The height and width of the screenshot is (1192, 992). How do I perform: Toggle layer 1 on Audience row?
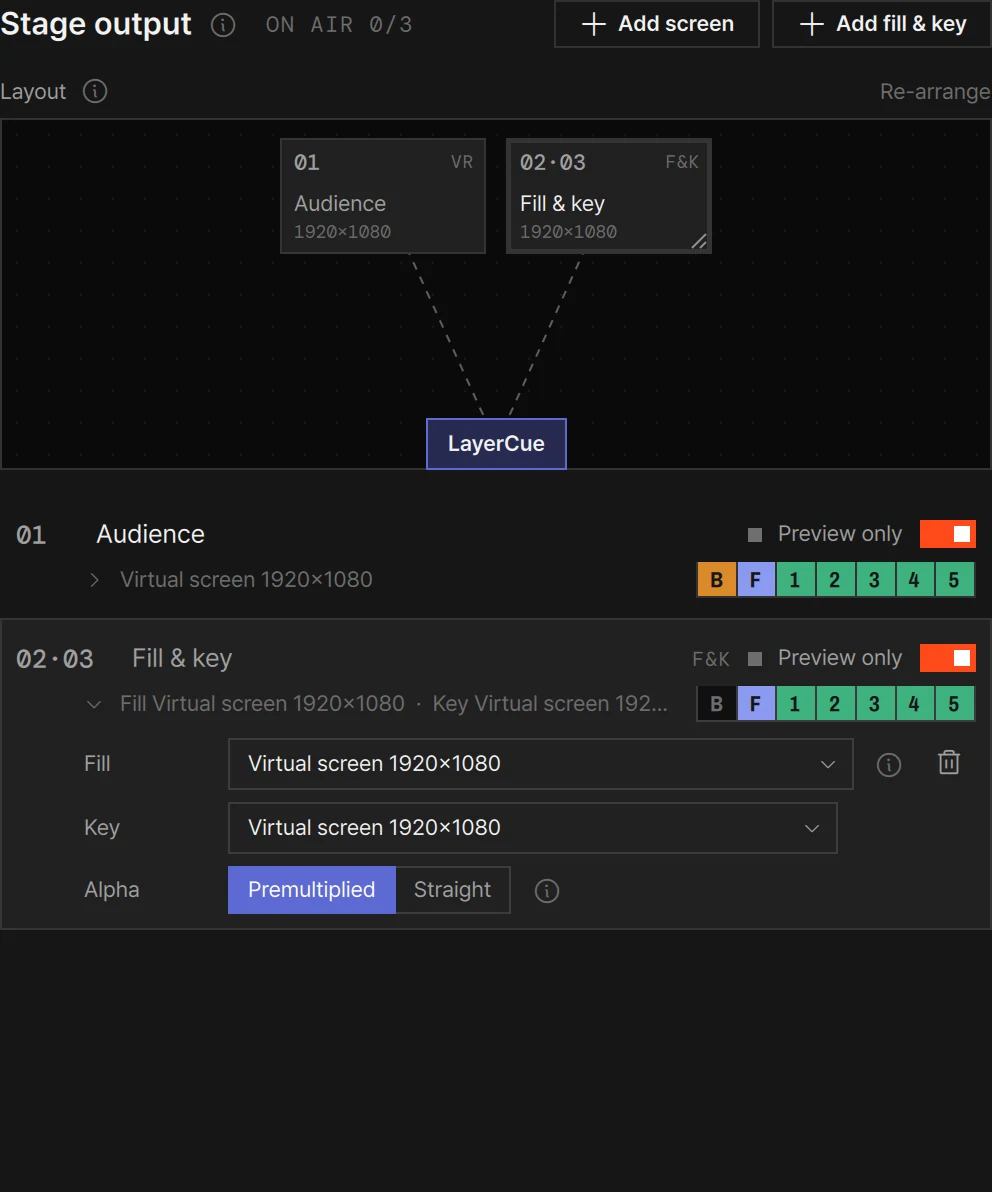(x=795, y=580)
